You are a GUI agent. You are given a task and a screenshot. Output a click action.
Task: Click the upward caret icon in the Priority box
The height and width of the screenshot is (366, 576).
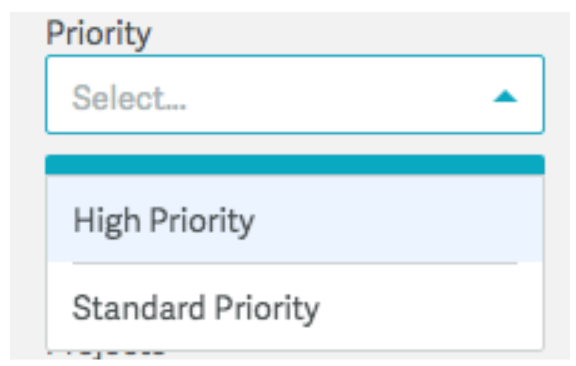tap(505, 96)
